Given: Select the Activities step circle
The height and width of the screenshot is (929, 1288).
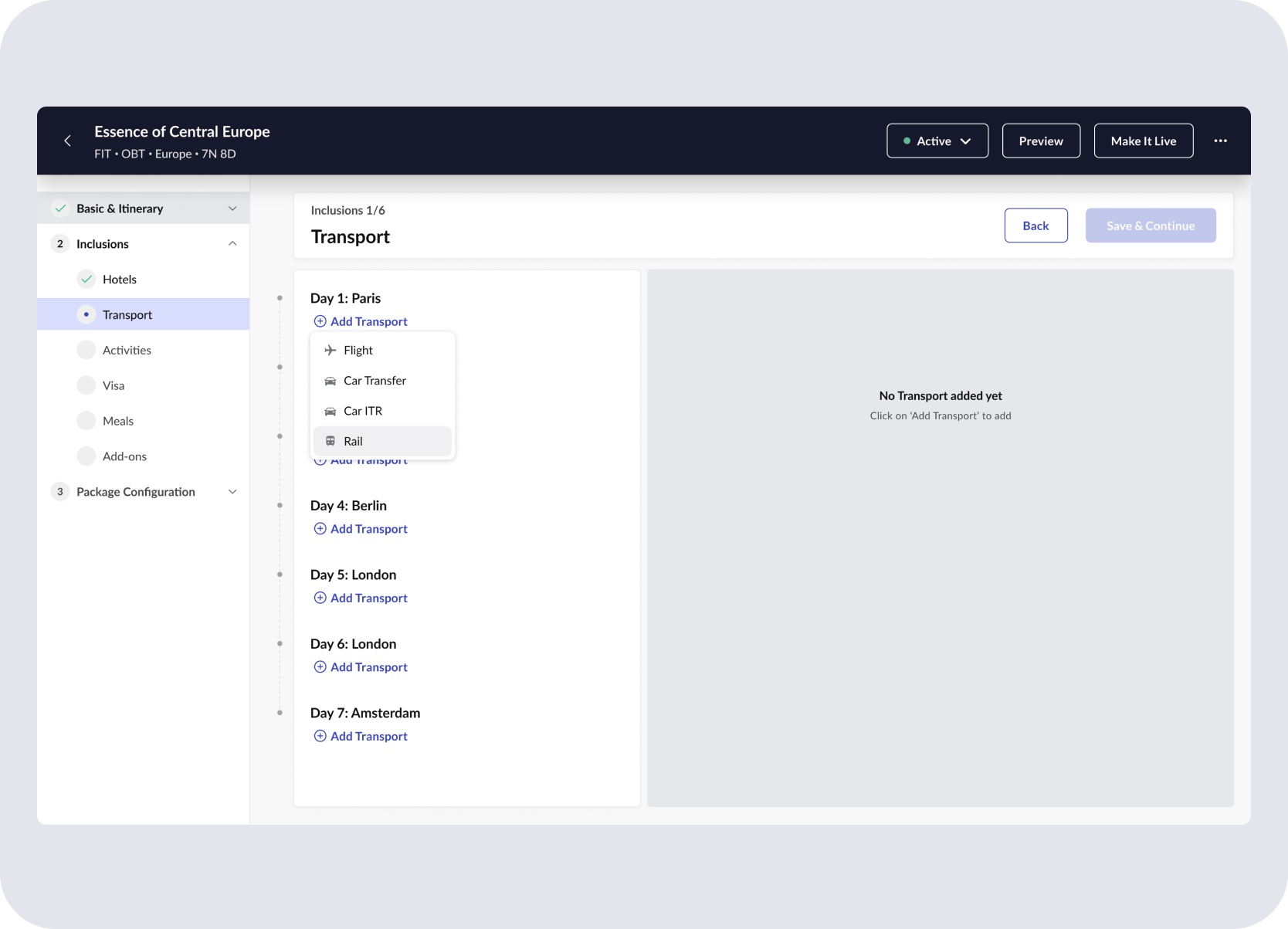Looking at the screenshot, I should (x=86, y=350).
